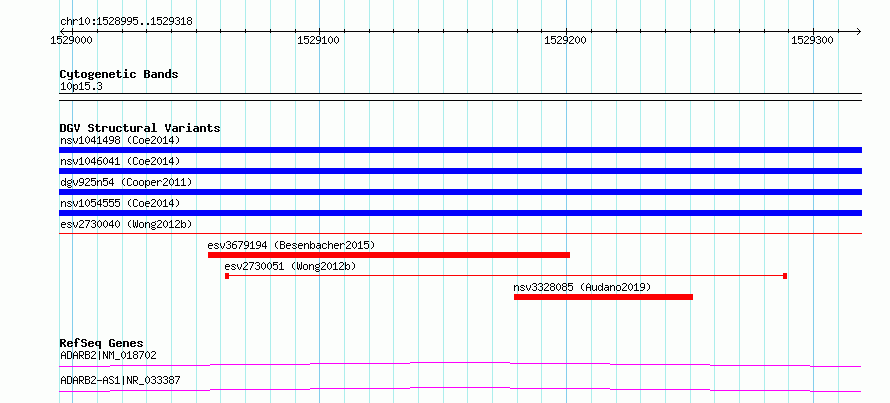Viewport: 890px width, 403px height.
Task: Click the red bar for nsv3328085
Action: (x=603, y=297)
